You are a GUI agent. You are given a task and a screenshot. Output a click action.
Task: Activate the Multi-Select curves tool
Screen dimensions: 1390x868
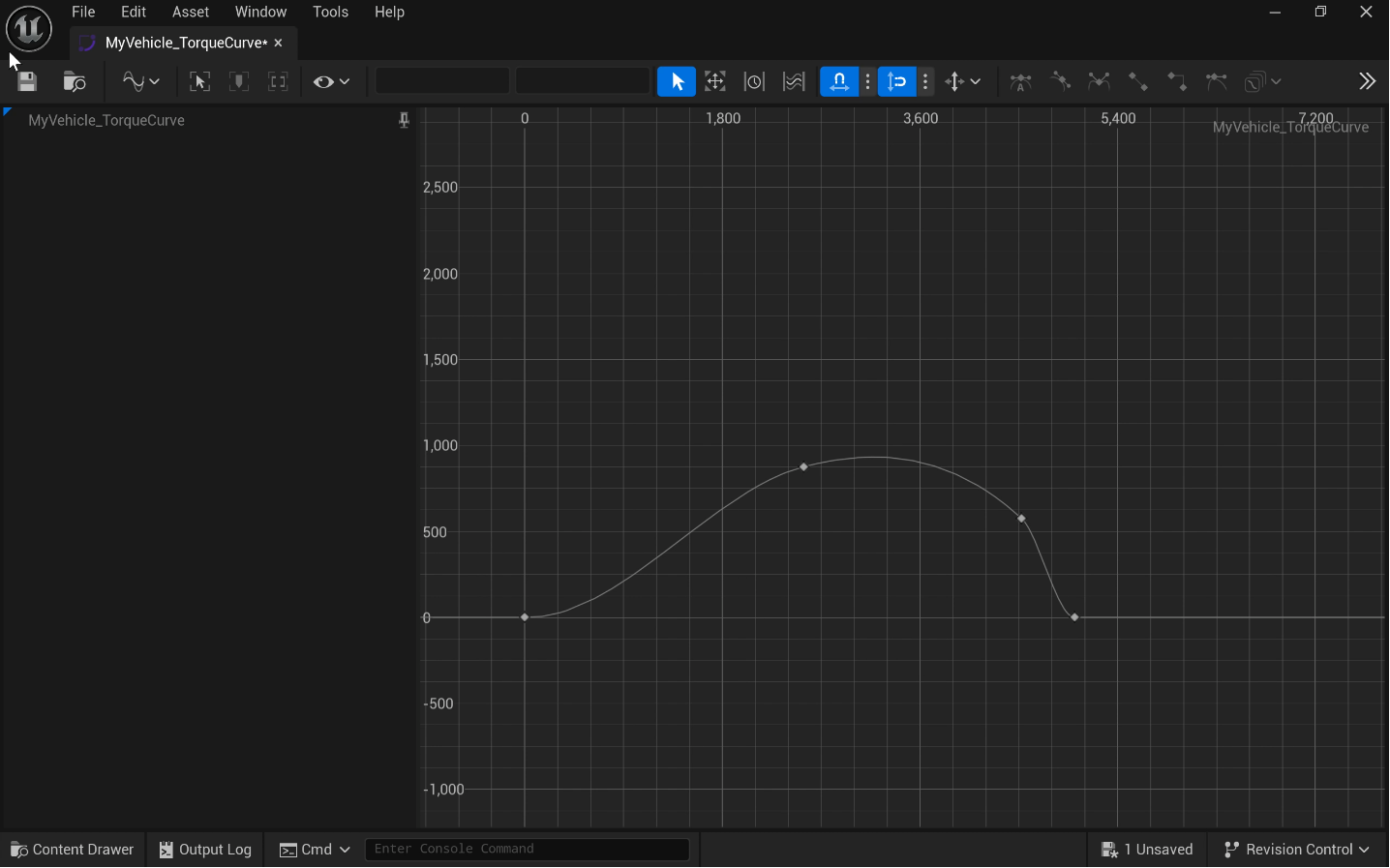[x=794, y=82]
